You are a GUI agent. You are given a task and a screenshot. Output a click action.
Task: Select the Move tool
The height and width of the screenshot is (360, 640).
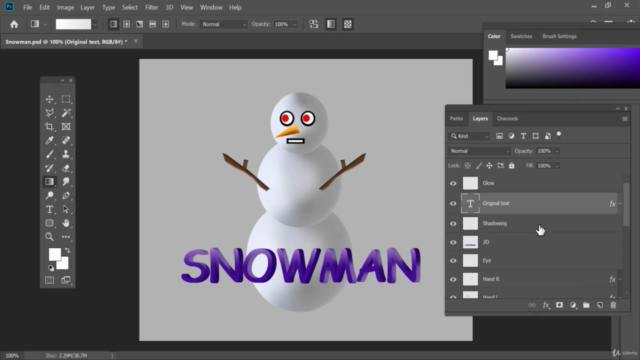pyautogui.click(x=49, y=99)
